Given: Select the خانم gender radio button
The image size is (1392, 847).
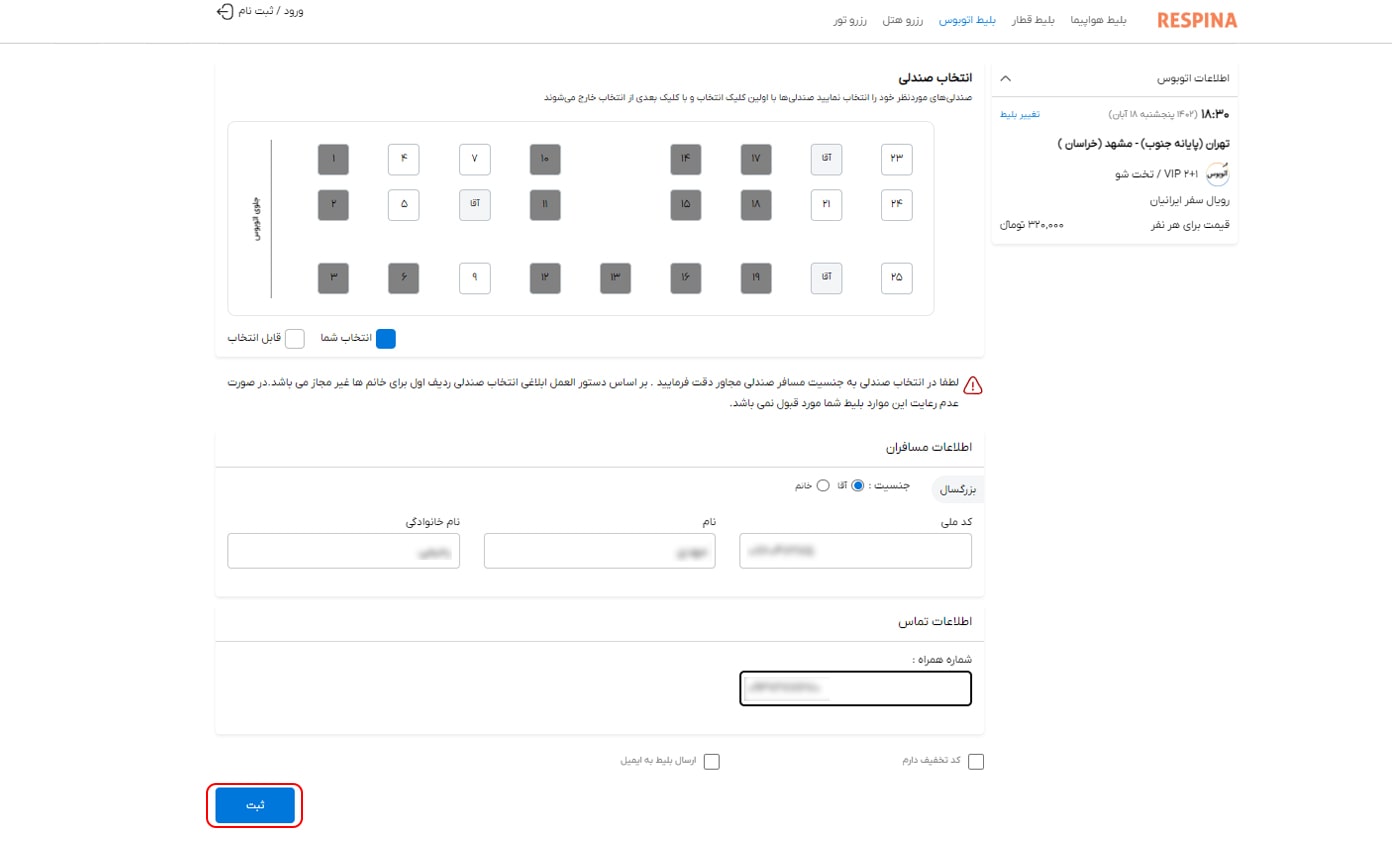Looking at the screenshot, I should 823,485.
